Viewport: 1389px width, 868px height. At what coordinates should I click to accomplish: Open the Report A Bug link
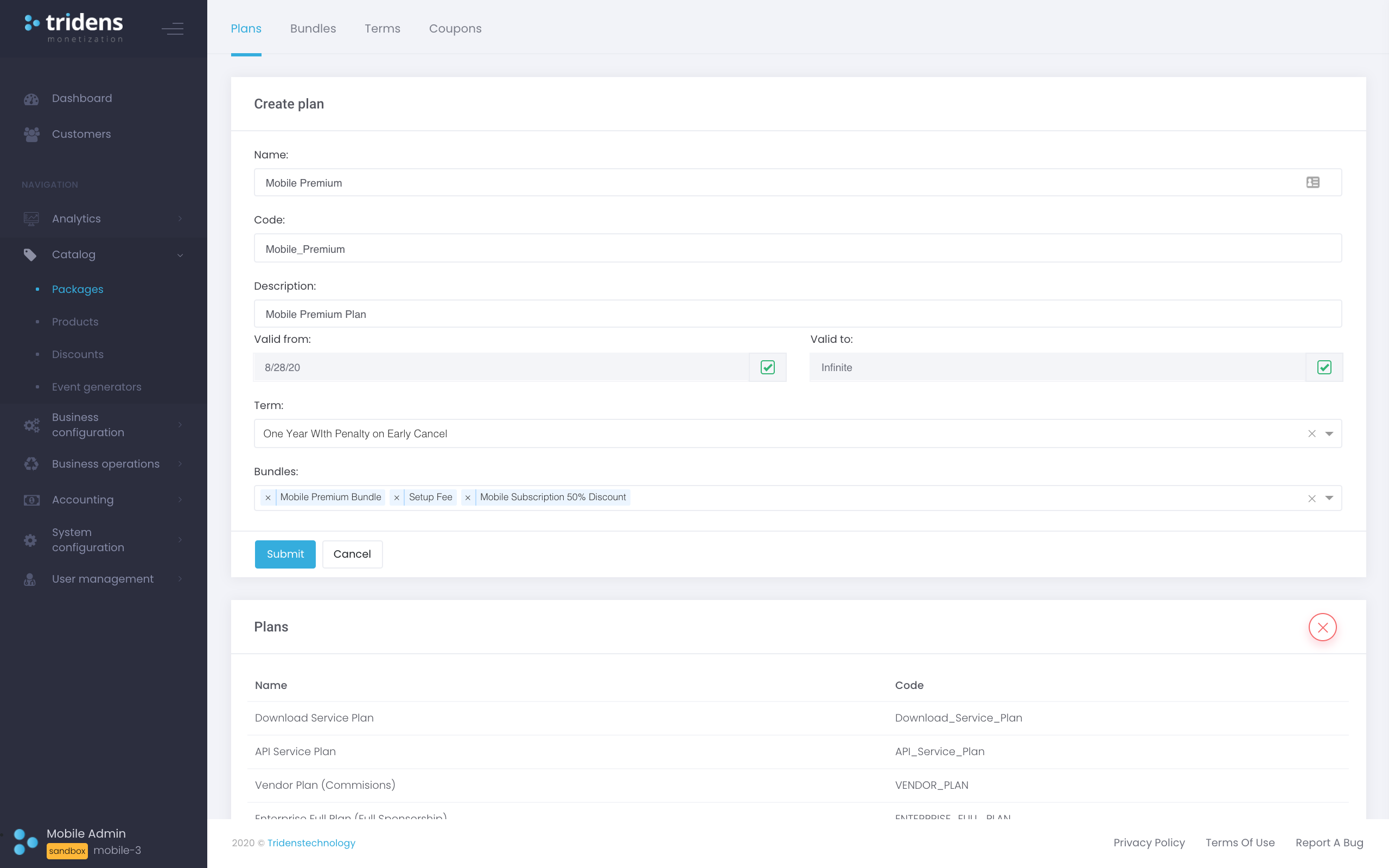(x=1329, y=843)
